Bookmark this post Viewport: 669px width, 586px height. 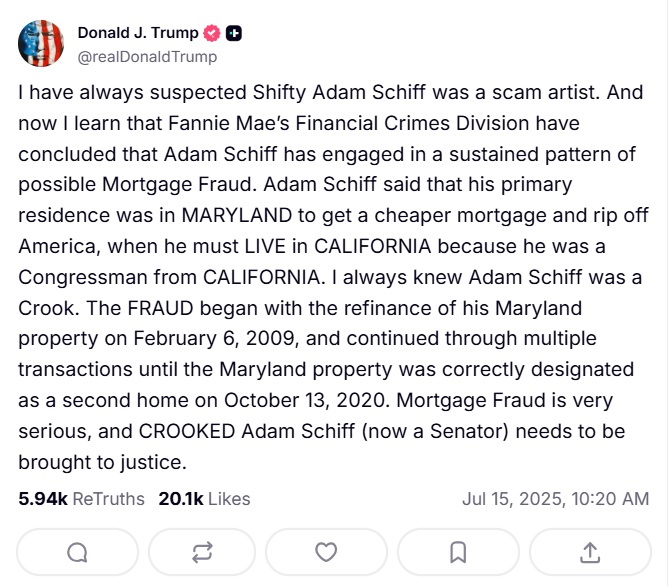(x=457, y=551)
